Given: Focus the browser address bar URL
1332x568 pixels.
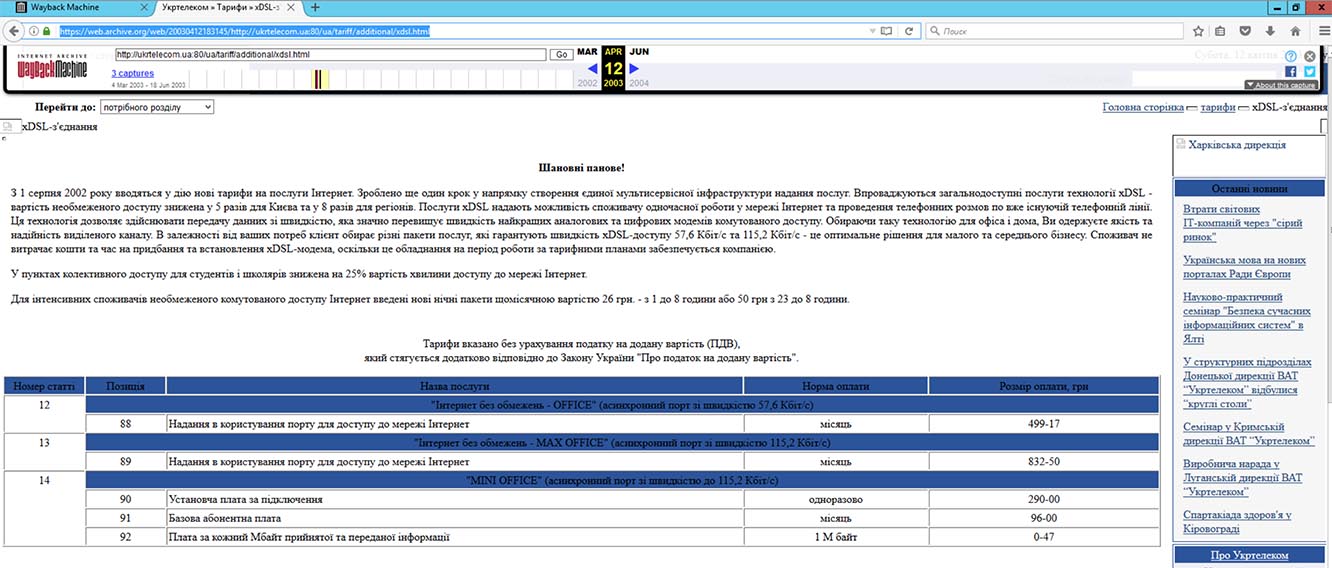Looking at the screenshot, I should (460, 31).
